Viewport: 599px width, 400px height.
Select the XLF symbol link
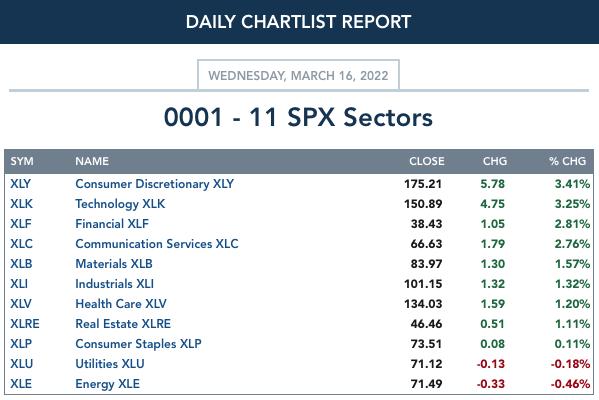[21, 223]
